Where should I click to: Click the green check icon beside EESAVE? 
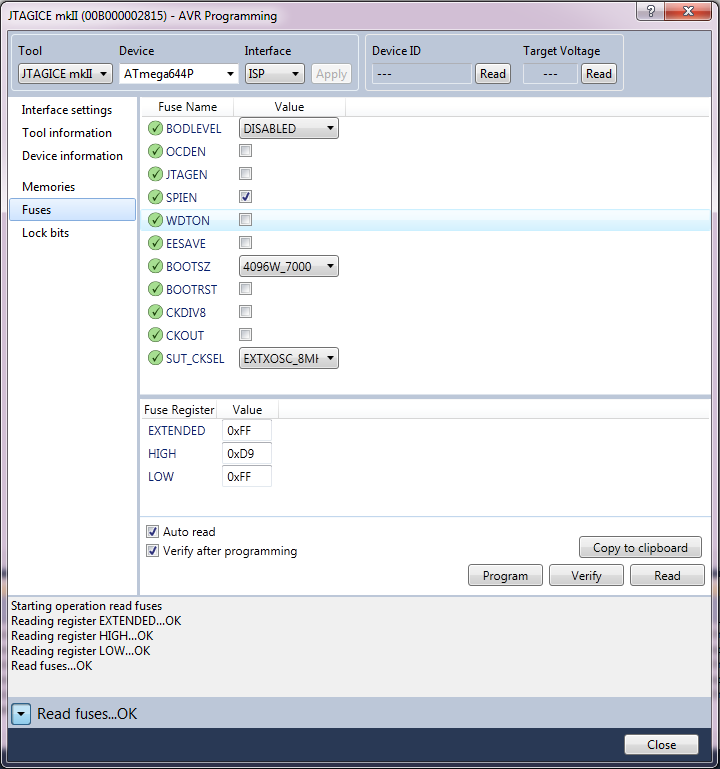pos(155,243)
